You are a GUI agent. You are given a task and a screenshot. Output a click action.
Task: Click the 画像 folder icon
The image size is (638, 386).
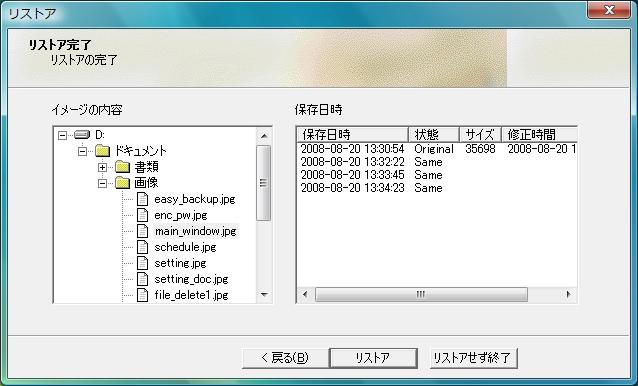[122, 183]
